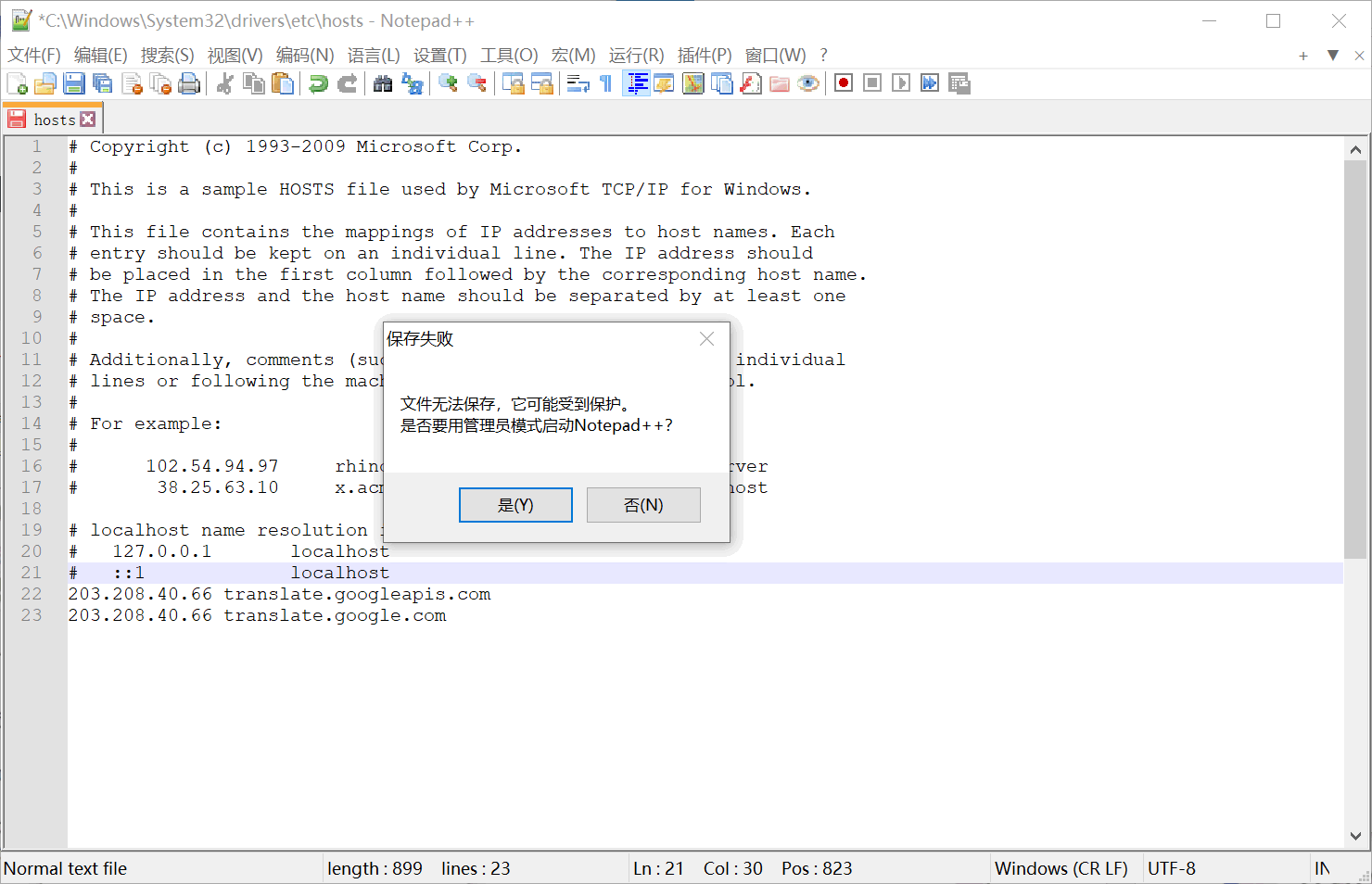
Task: Click the Zoom in magnifier icon
Action: (x=448, y=83)
